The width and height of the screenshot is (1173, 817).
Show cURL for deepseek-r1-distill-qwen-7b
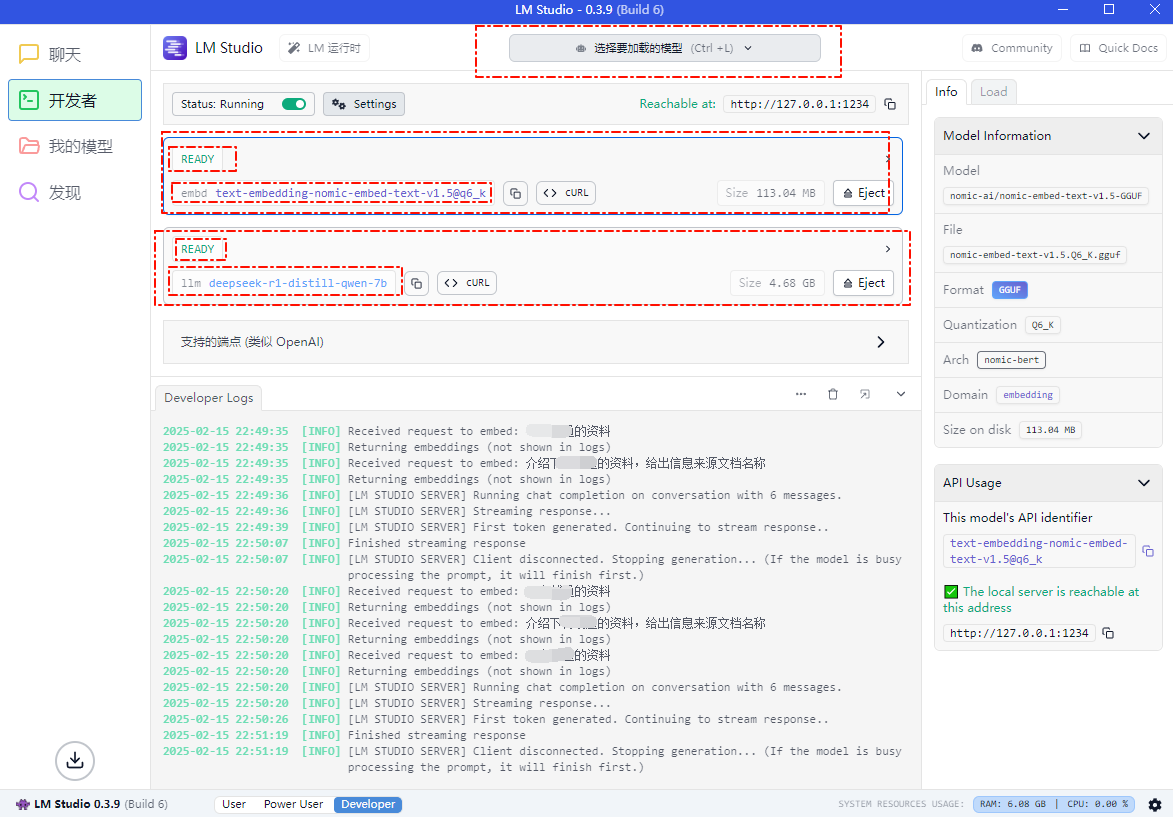(468, 284)
